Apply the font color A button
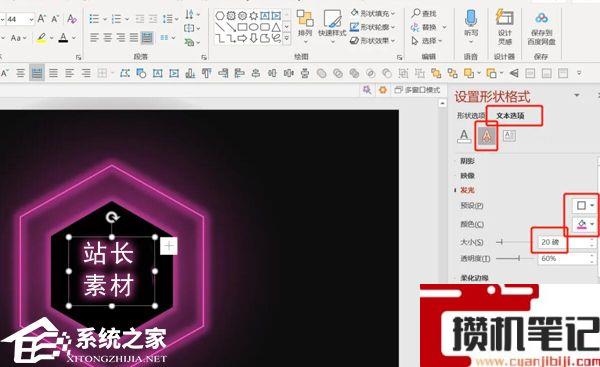Image resolution: width=600 pixels, height=367 pixels. tap(63, 38)
